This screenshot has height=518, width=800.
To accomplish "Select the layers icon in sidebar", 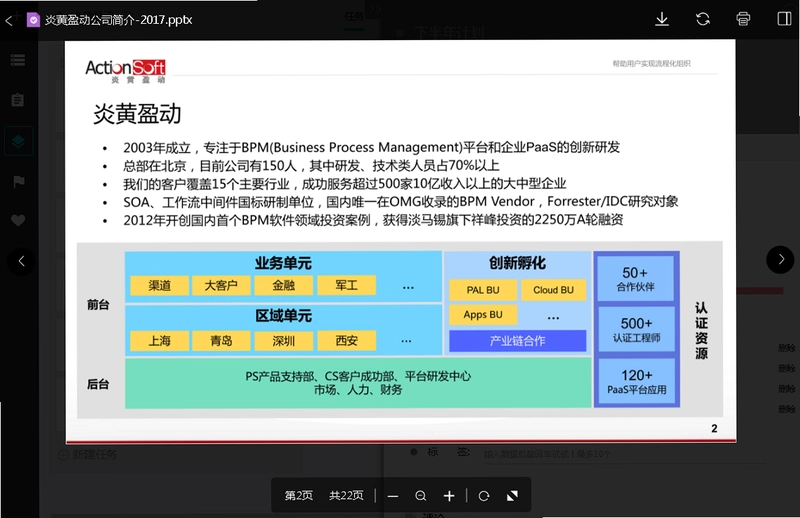I will 18,141.
